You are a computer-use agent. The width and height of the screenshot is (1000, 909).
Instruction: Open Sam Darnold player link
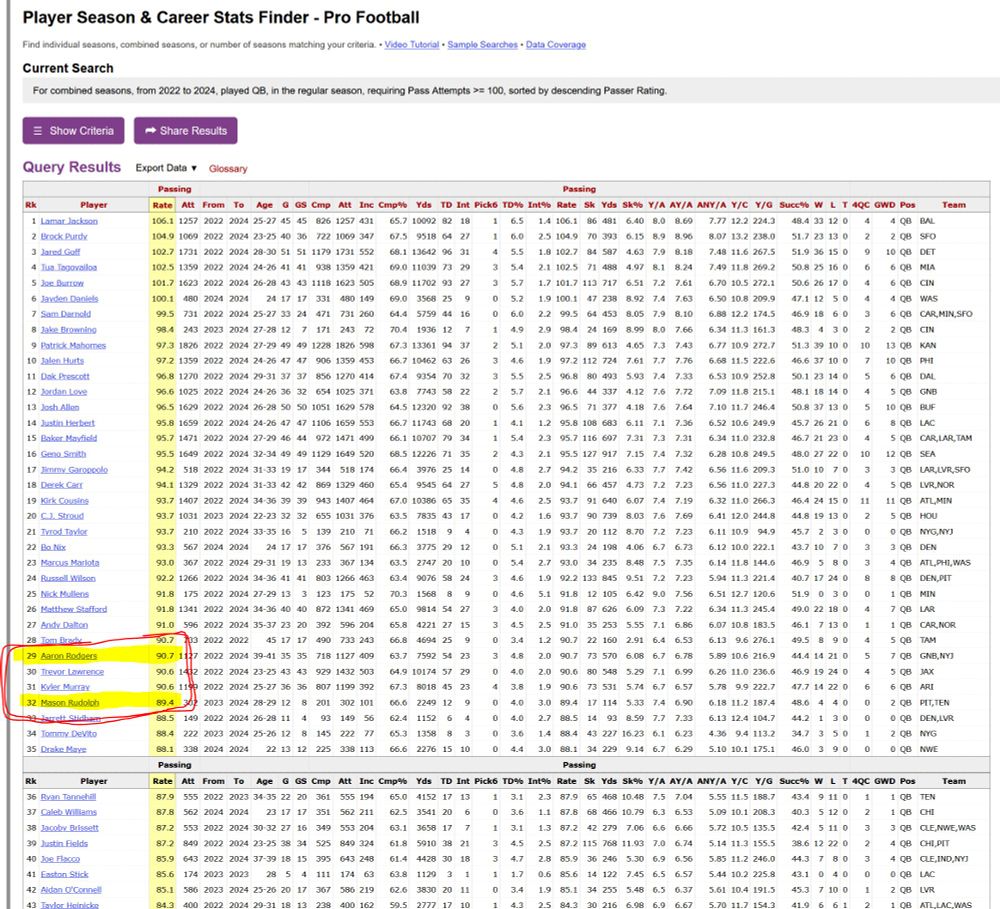(x=66, y=314)
